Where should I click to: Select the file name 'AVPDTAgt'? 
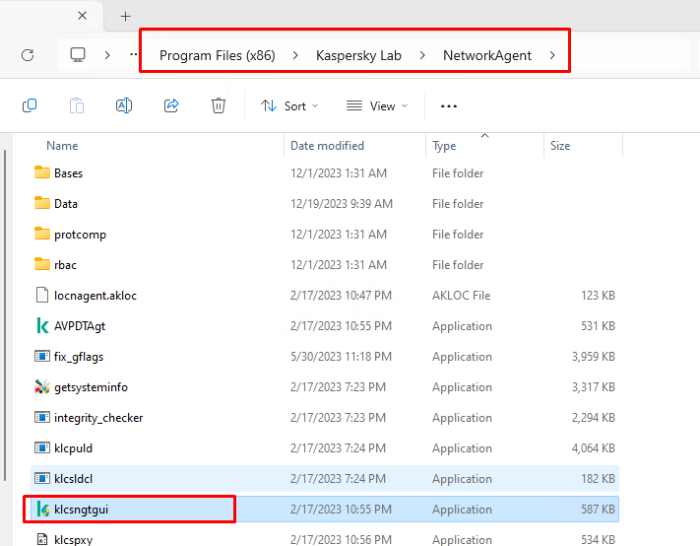pyautogui.click(x=79, y=326)
